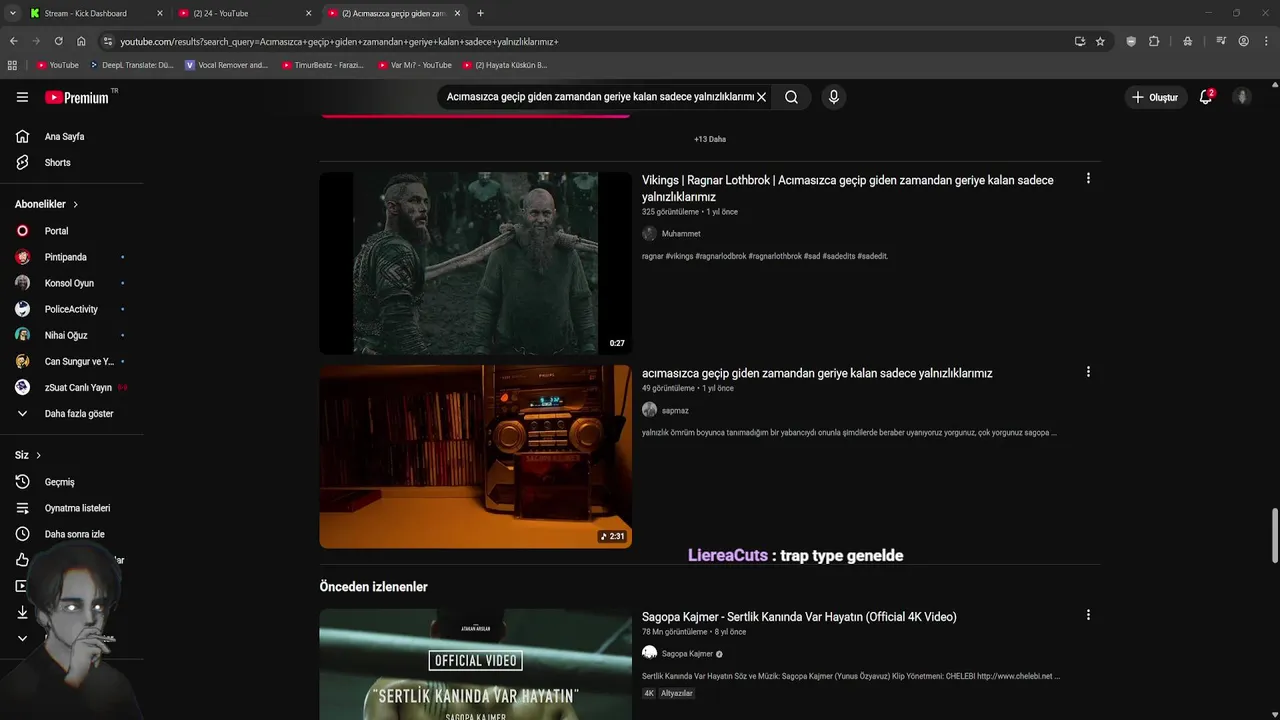The image size is (1280, 720).
Task: Open the PoliceActivity subscription
Action: point(71,309)
